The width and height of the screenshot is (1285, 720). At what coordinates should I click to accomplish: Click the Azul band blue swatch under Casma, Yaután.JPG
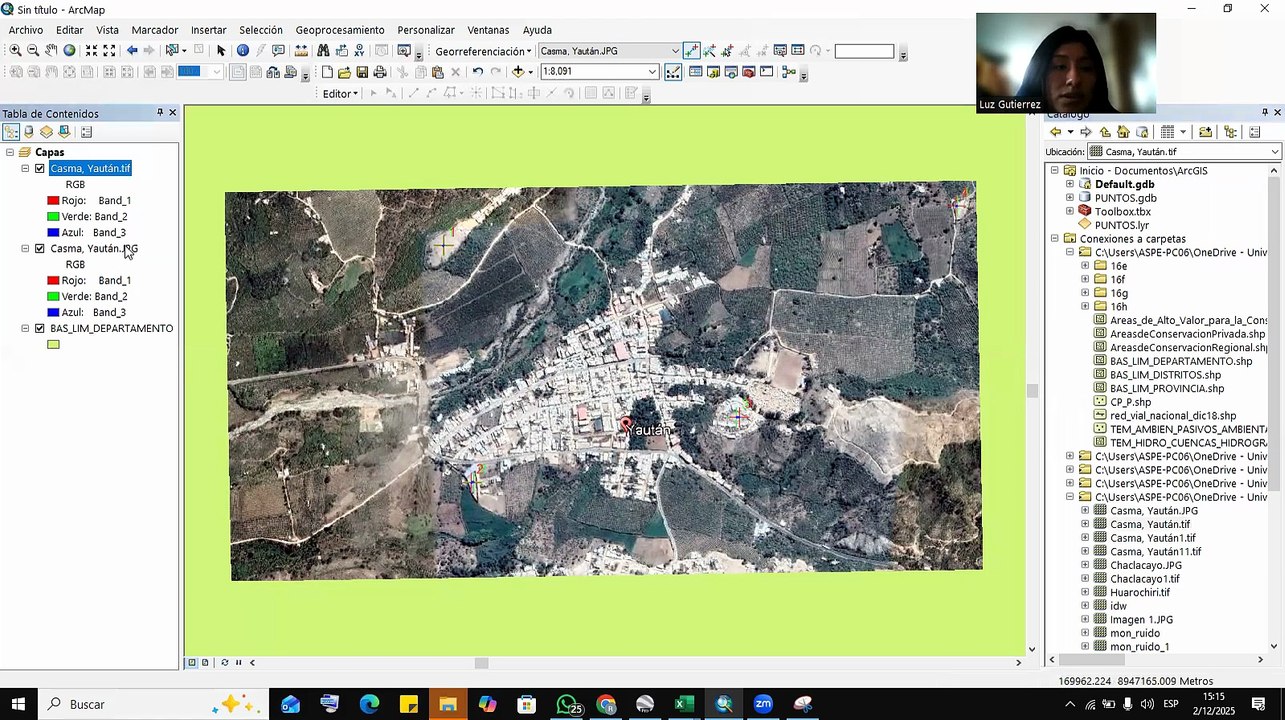pos(53,313)
